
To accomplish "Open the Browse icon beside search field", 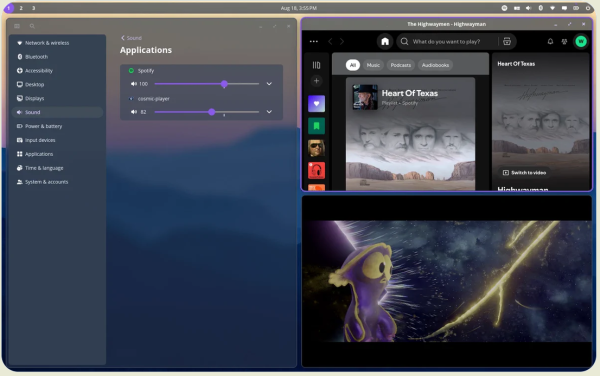I will 507,41.
